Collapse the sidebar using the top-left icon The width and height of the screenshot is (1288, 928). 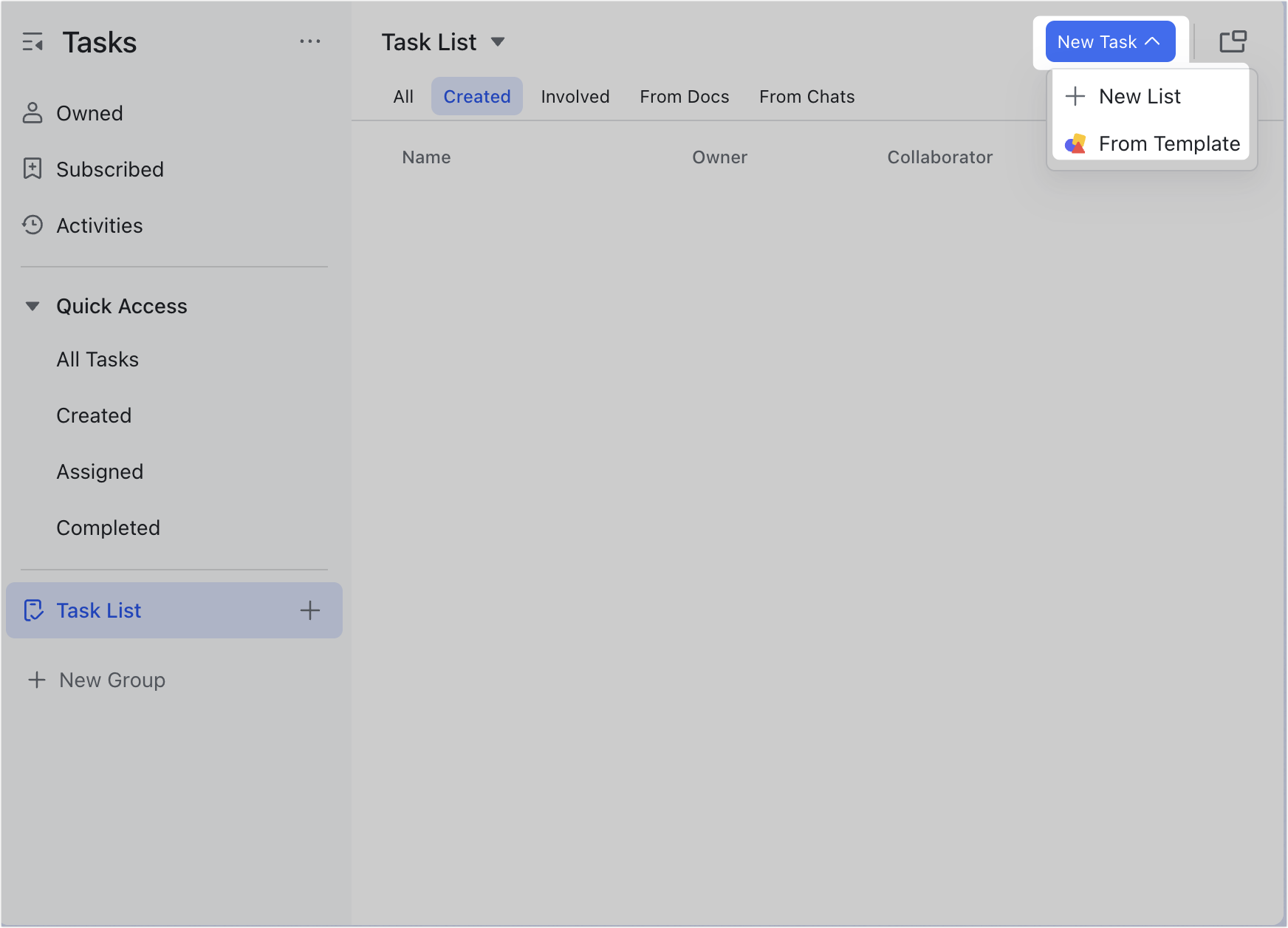click(33, 42)
